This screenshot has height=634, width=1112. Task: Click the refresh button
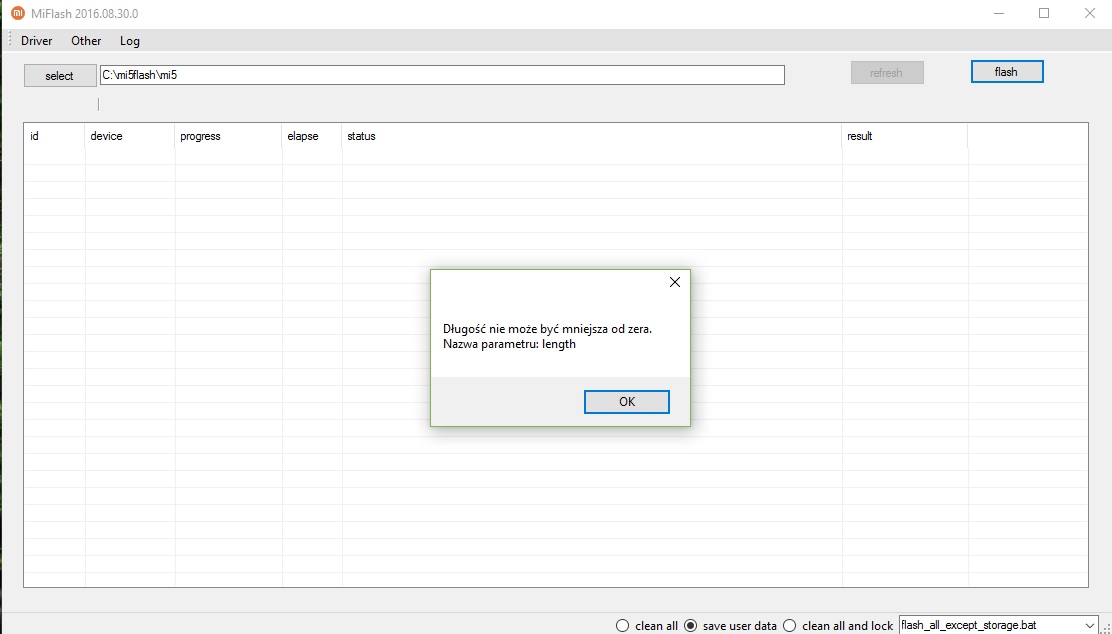coord(886,73)
